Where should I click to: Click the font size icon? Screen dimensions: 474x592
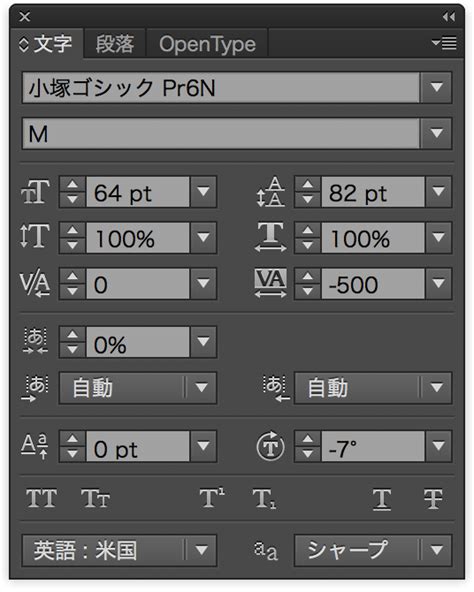tap(35, 192)
